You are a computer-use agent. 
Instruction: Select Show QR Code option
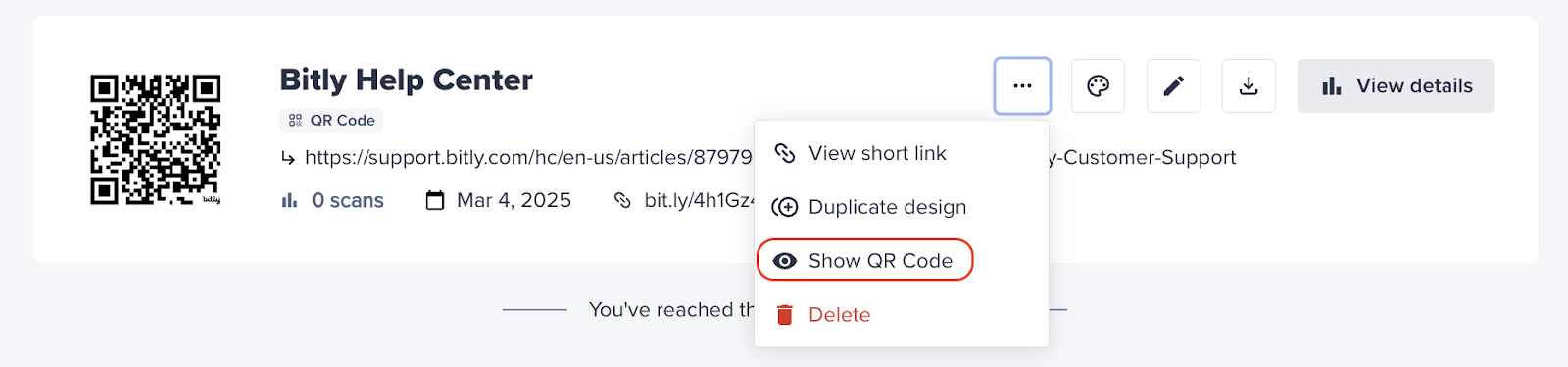[x=865, y=260]
